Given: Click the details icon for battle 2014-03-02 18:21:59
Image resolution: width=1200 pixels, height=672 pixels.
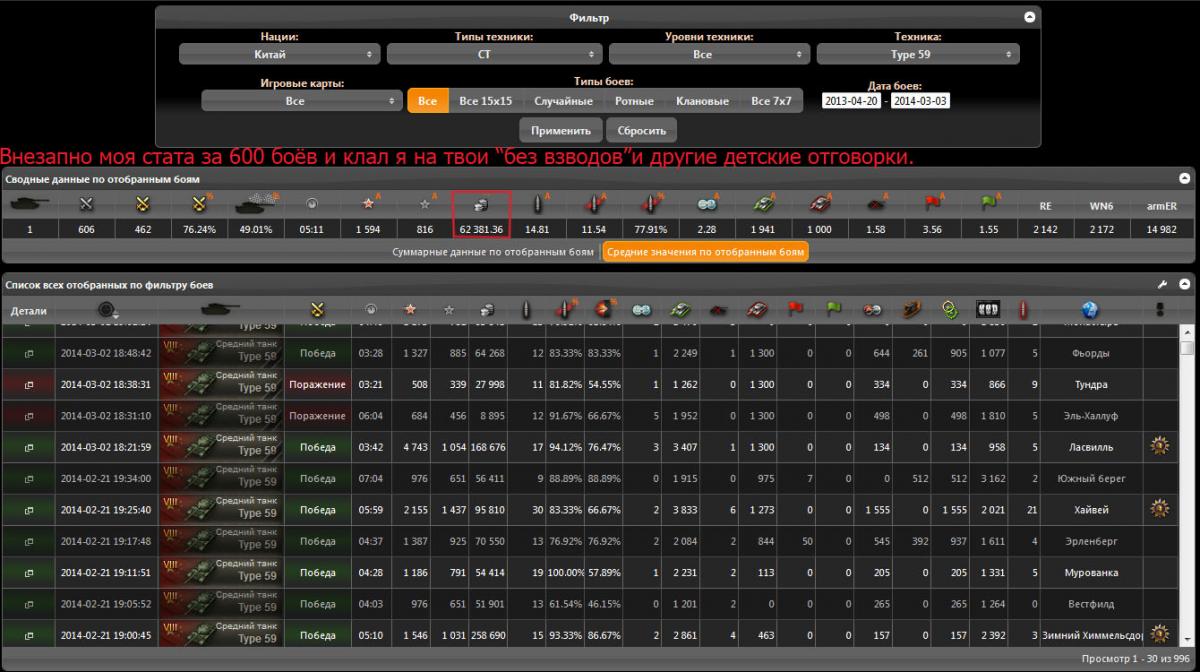Looking at the screenshot, I should pyautogui.click(x=28, y=447).
